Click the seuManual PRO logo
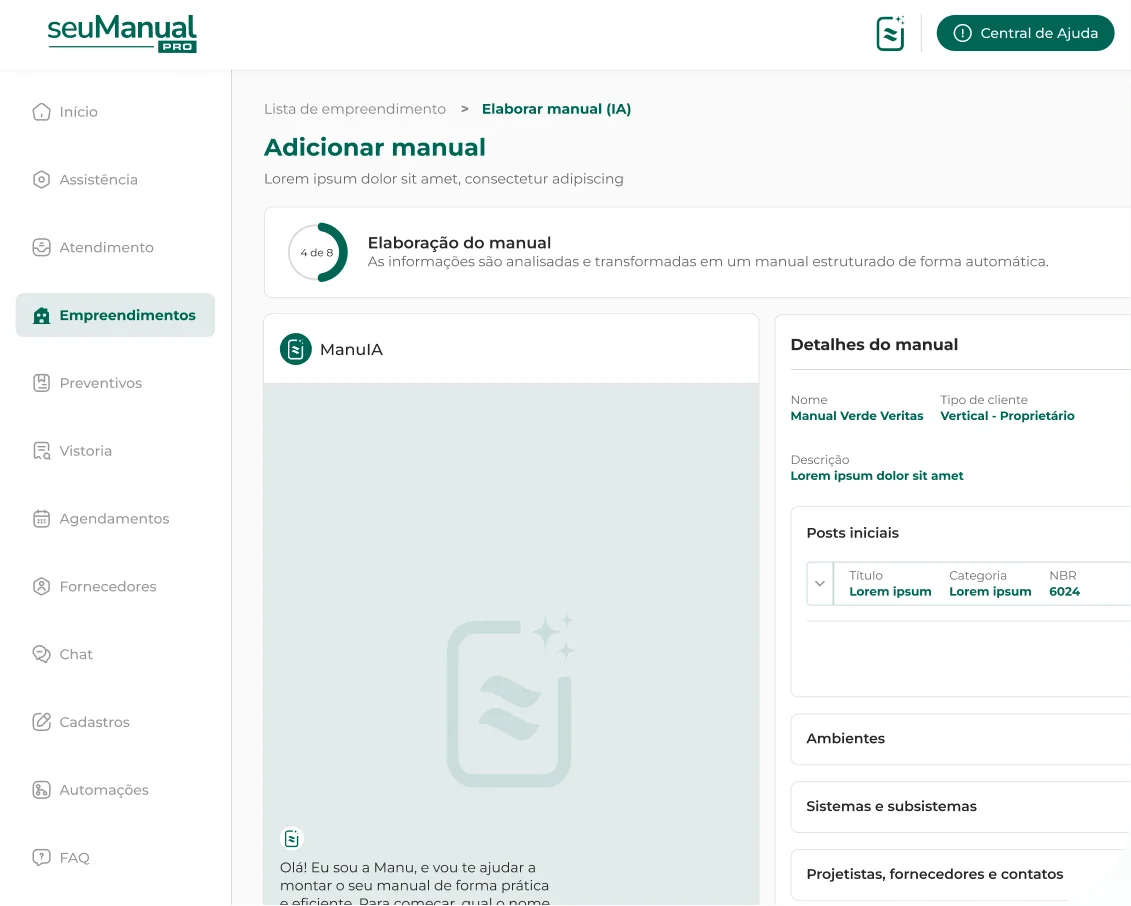1131x906 pixels. pyautogui.click(x=122, y=33)
